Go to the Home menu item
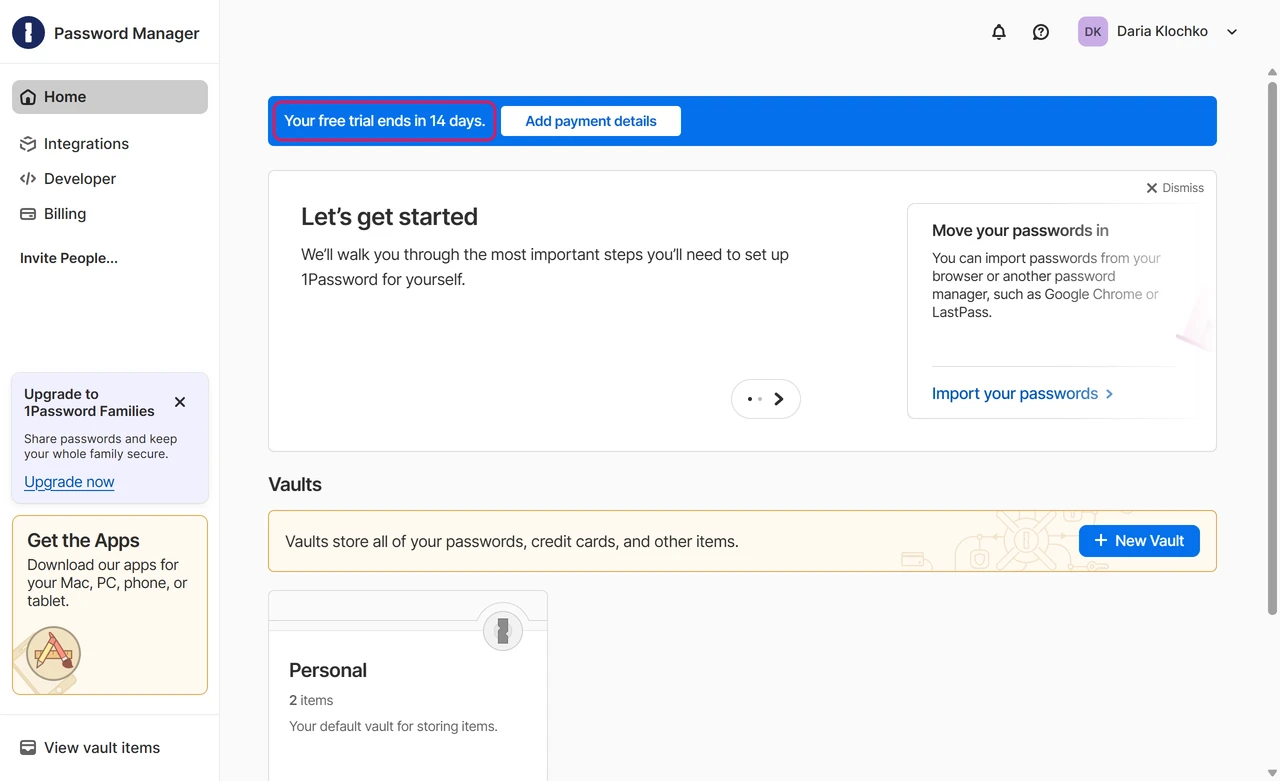 click(x=110, y=97)
